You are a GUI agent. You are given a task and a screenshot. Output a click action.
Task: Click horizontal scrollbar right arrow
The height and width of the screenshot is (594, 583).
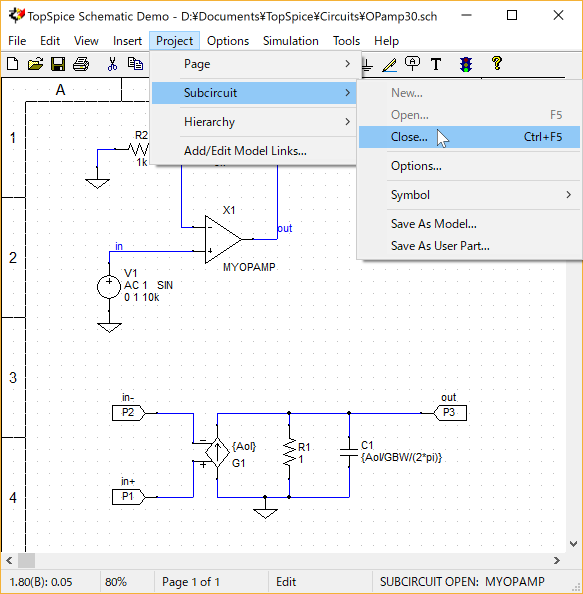(x=556, y=560)
